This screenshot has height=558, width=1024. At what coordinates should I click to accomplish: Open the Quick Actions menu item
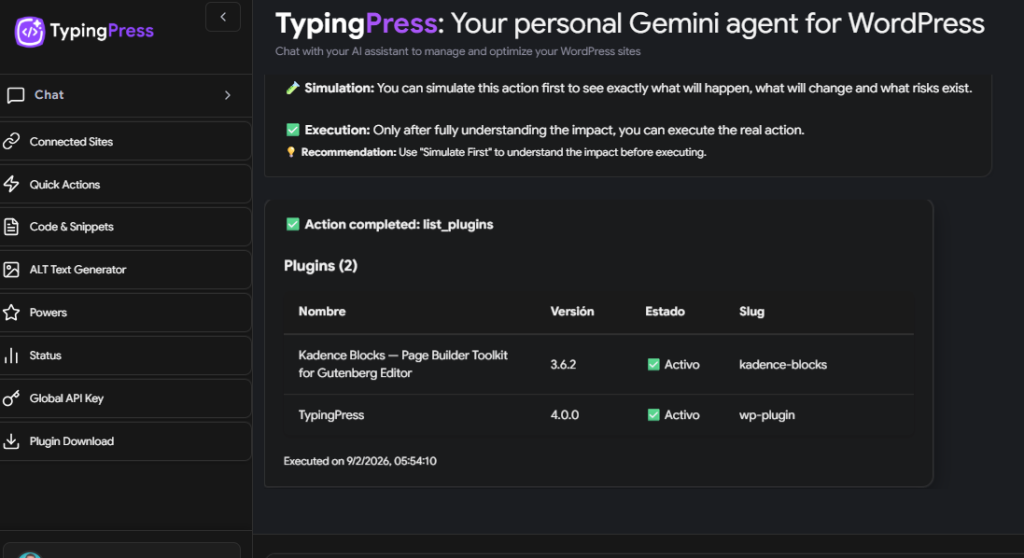pos(65,185)
